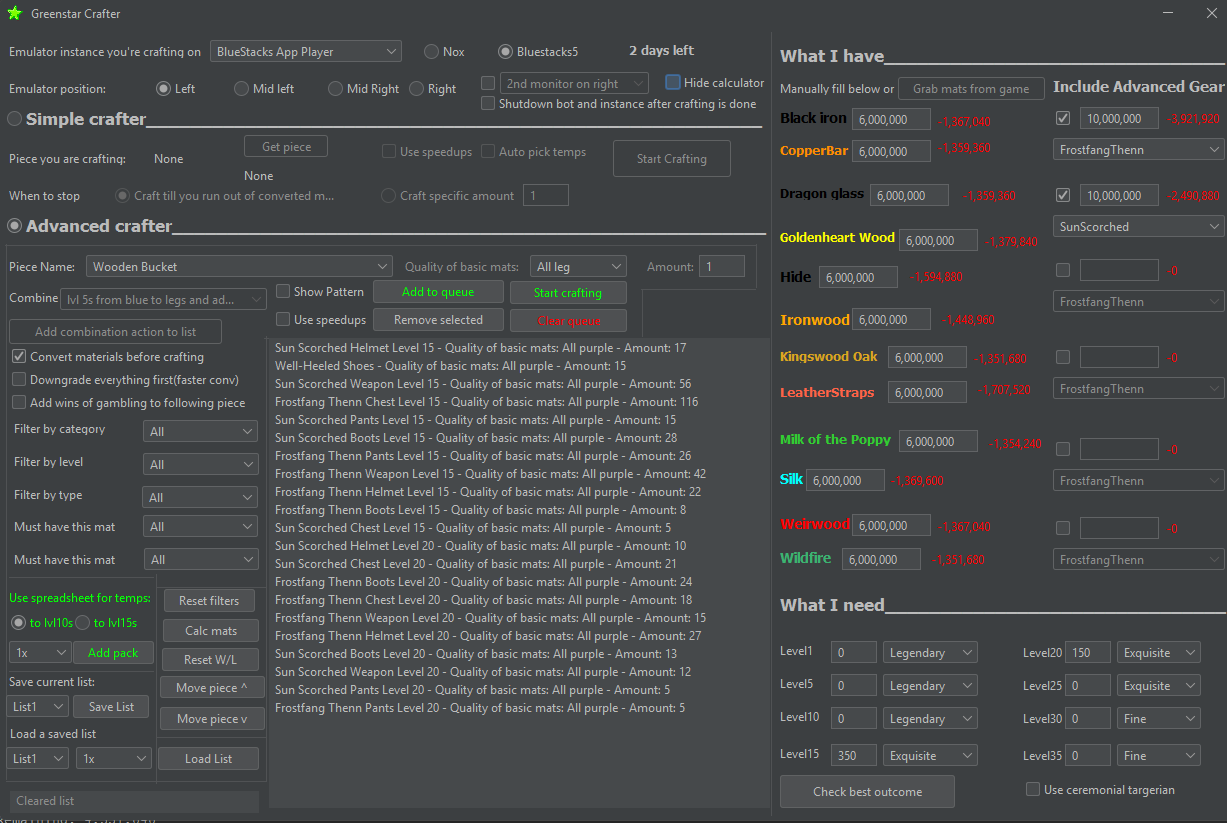Screen dimensions: 1227x823
Task: Open the Piece Name dropdown showing Wooden Bucket
Action: (x=239, y=266)
